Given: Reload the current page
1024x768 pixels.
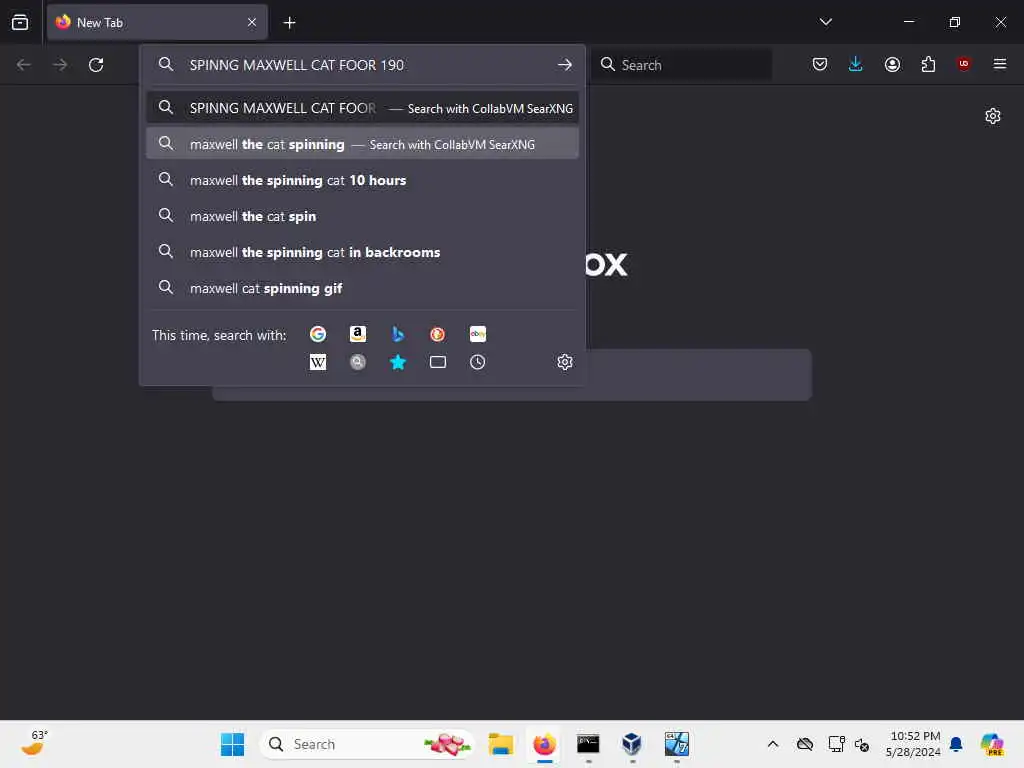Looking at the screenshot, I should [x=96, y=65].
